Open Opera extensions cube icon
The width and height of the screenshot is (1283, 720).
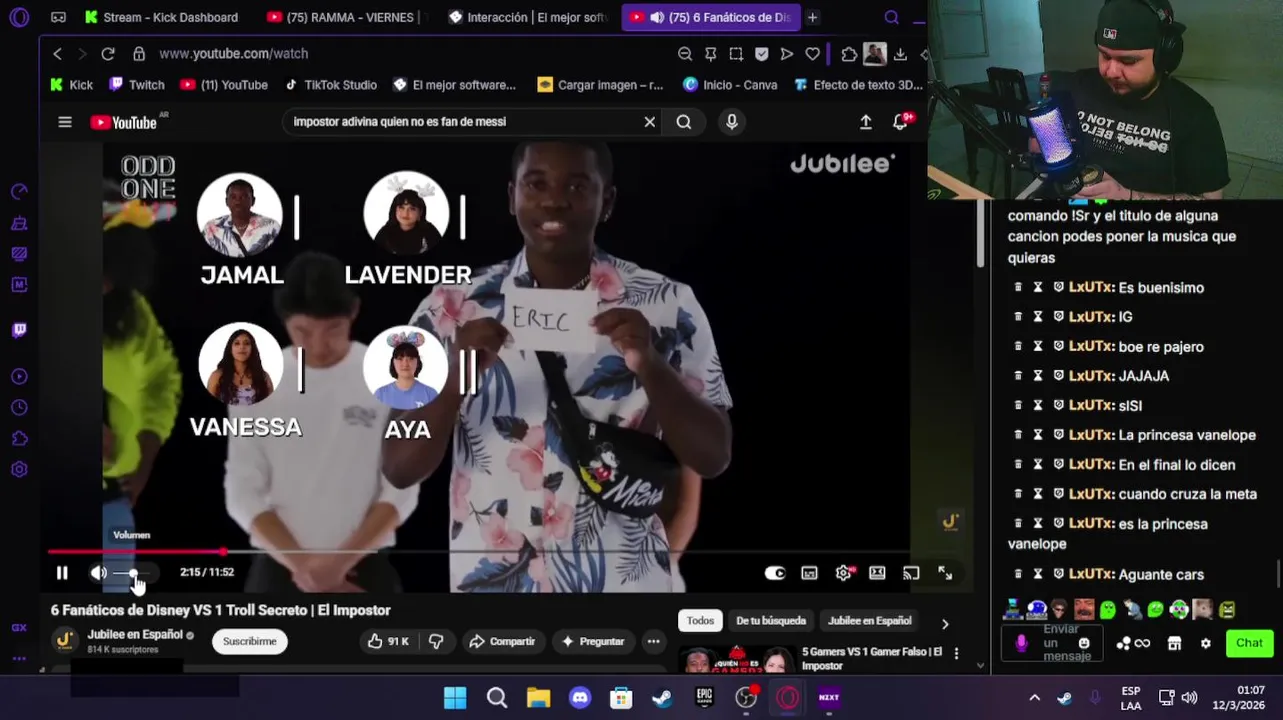pos(849,54)
